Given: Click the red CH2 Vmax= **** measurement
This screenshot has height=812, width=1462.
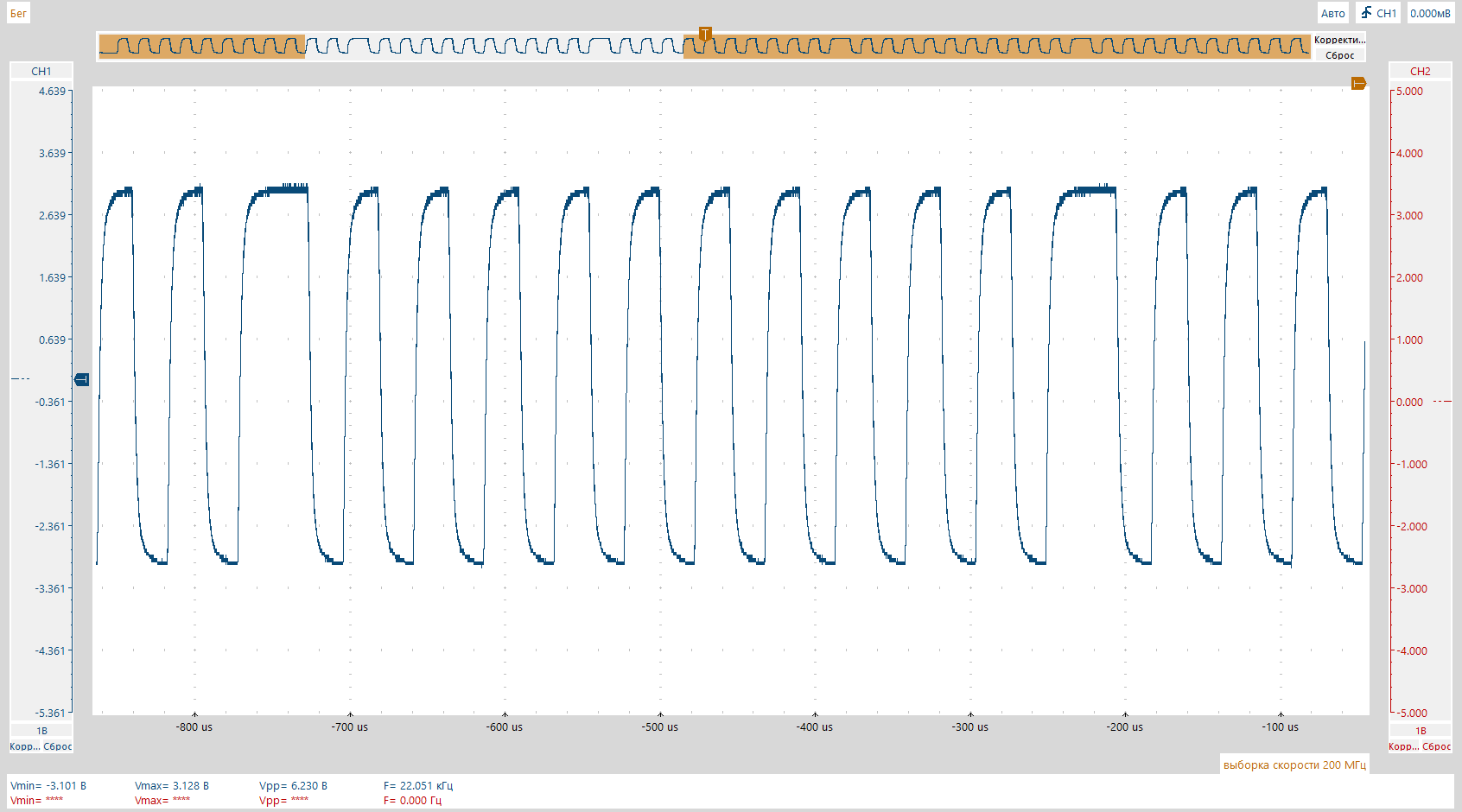Looking at the screenshot, I should click(162, 801).
